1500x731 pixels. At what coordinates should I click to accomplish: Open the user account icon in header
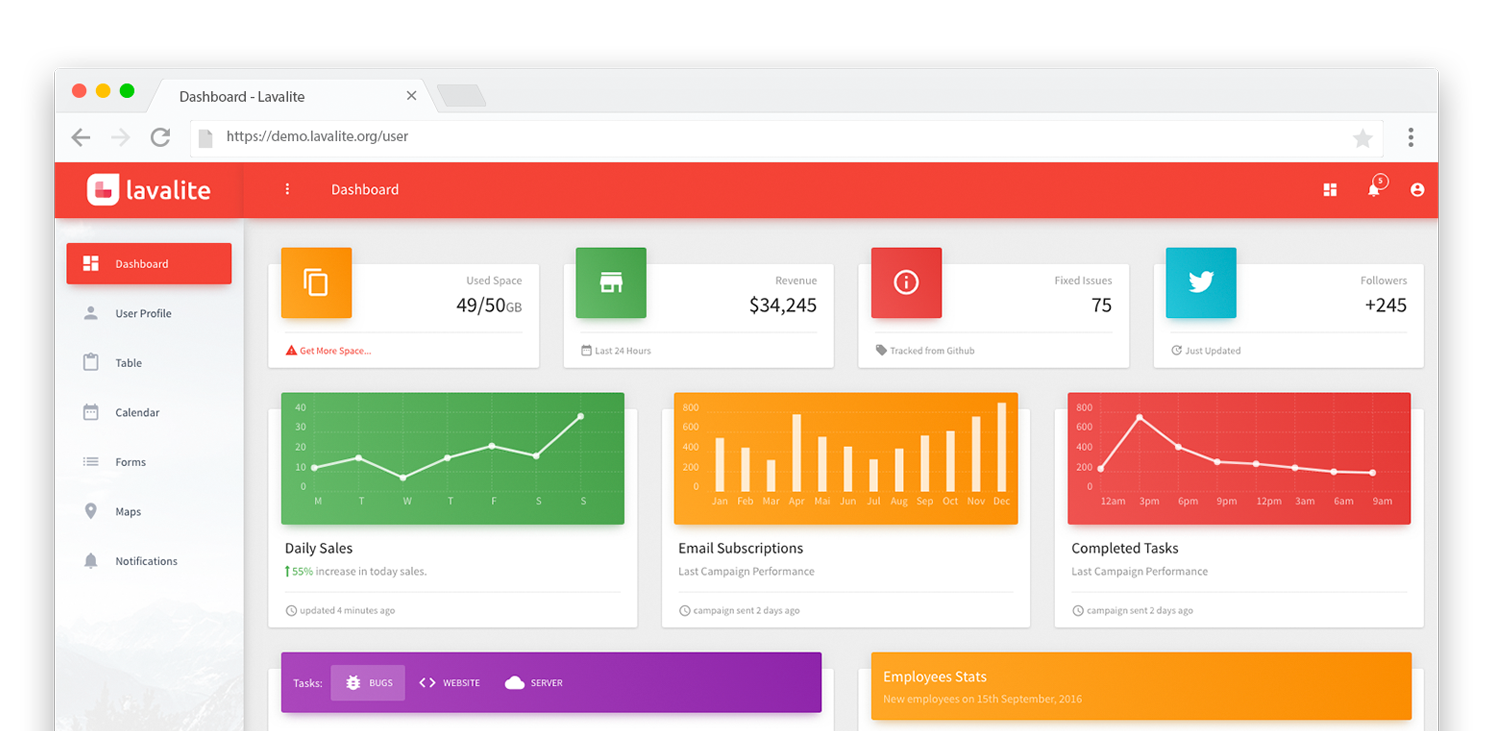coord(1417,189)
